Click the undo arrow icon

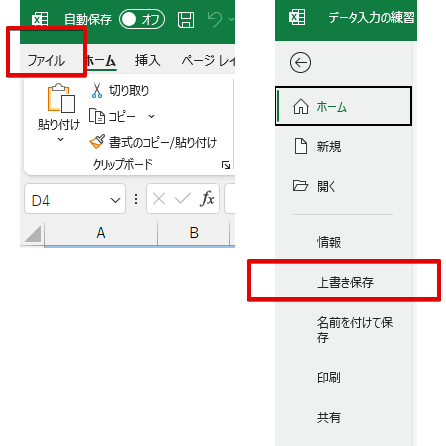pos(215,19)
